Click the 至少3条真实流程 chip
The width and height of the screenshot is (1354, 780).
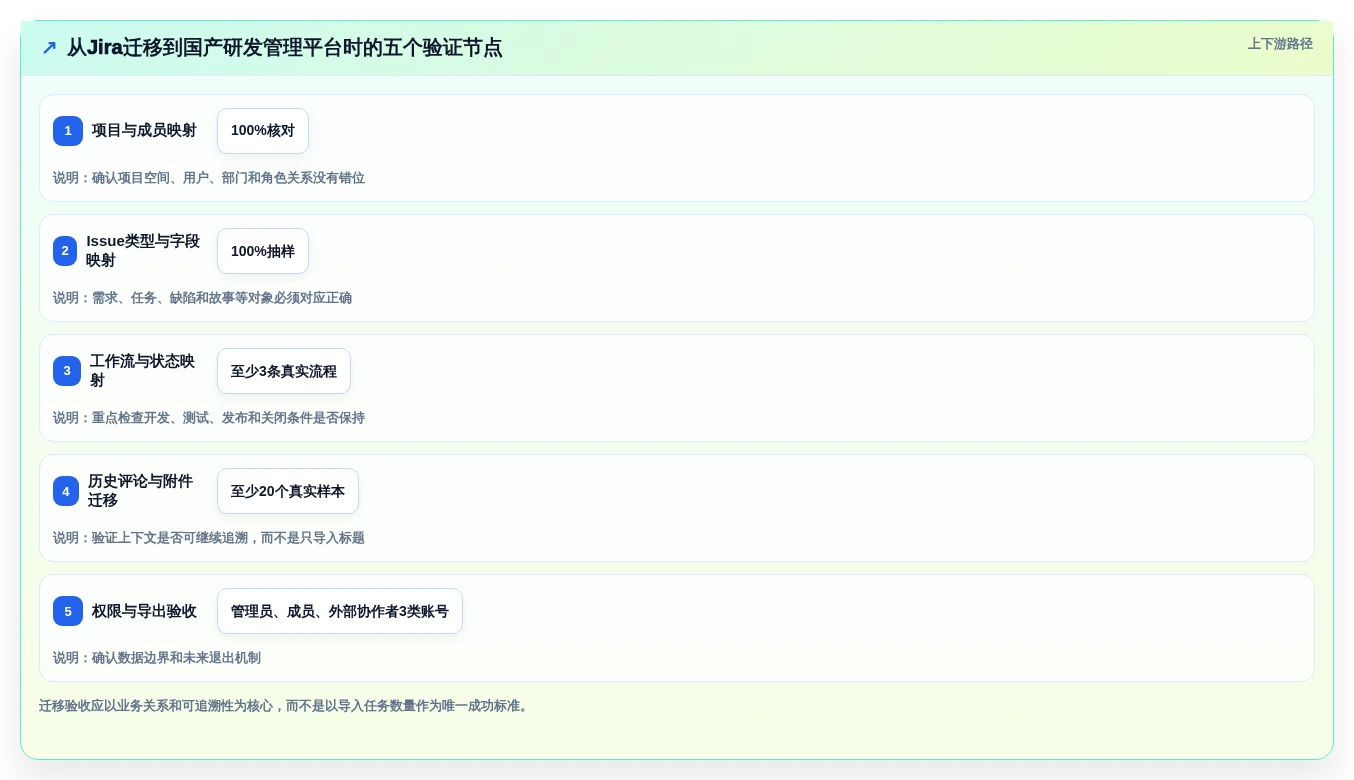click(284, 371)
